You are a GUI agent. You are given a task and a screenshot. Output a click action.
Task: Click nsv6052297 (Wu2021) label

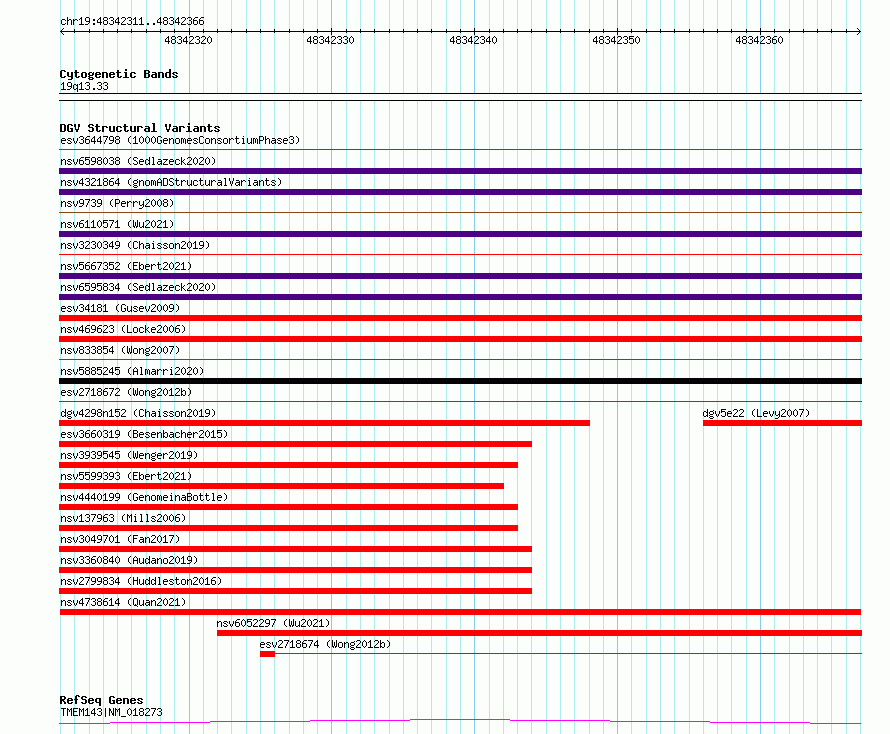[x=273, y=623]
